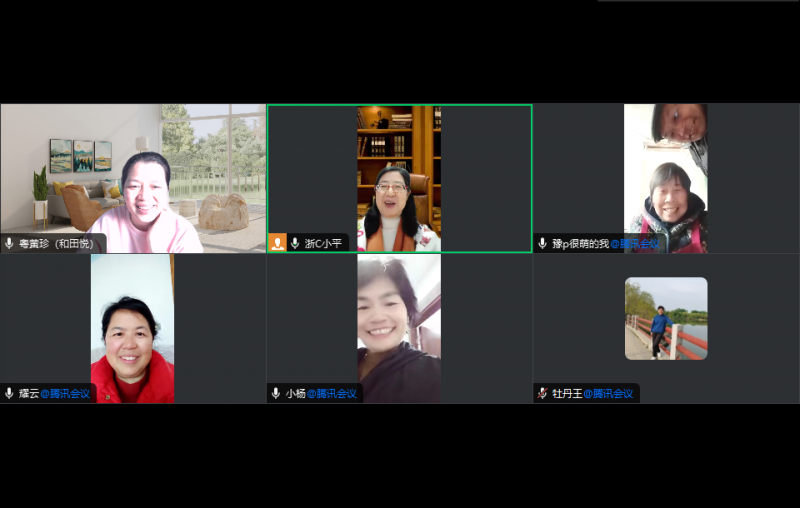Screen dimensions: 800x508
Task: Click microphone icon beside 粤黄珍（和田悦）
Action: pyautogui.click(x=9, y=243)
